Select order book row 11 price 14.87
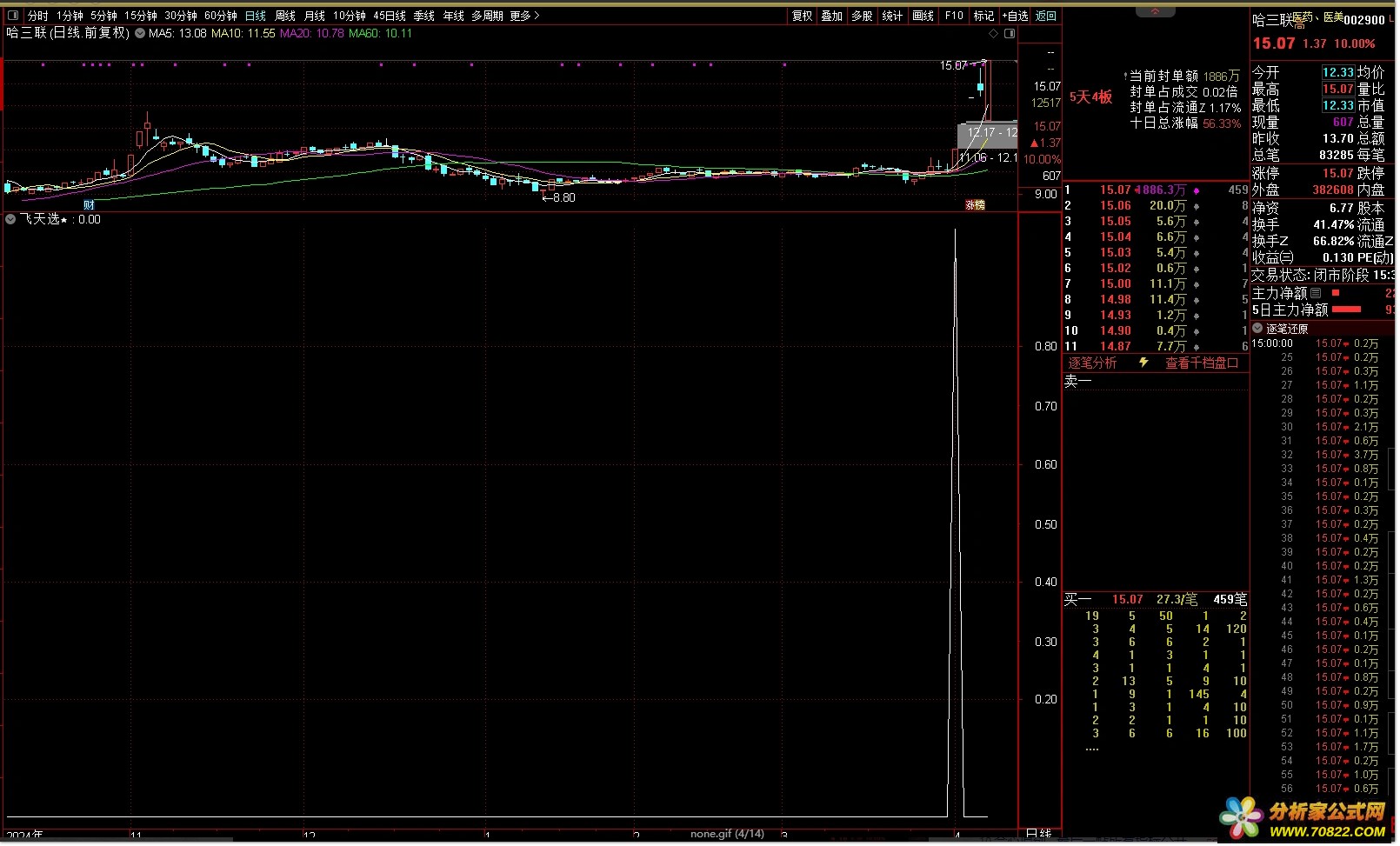The height and width of the screenshot is (846, 1400). pos(1116,346)
